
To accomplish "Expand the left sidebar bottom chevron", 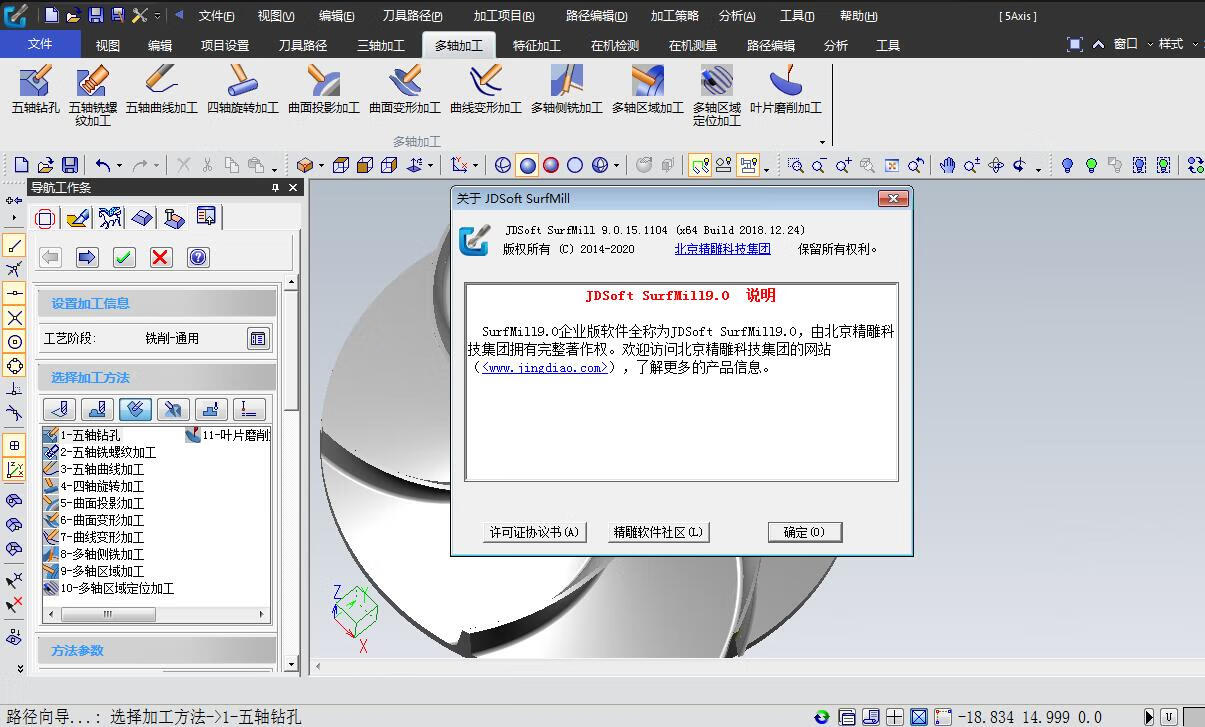I will 19,668.
